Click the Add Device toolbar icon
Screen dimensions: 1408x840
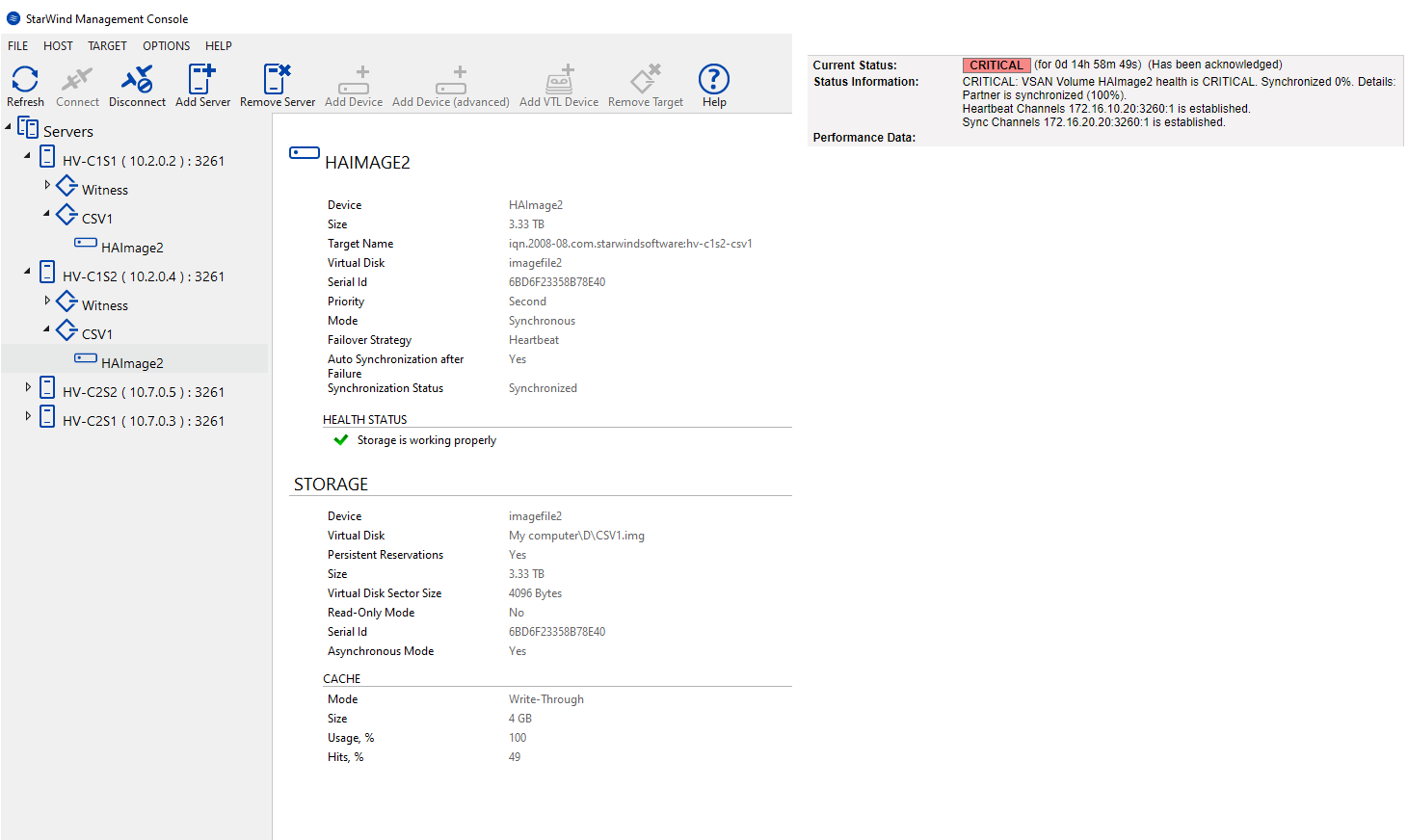(x=354, y=80)
